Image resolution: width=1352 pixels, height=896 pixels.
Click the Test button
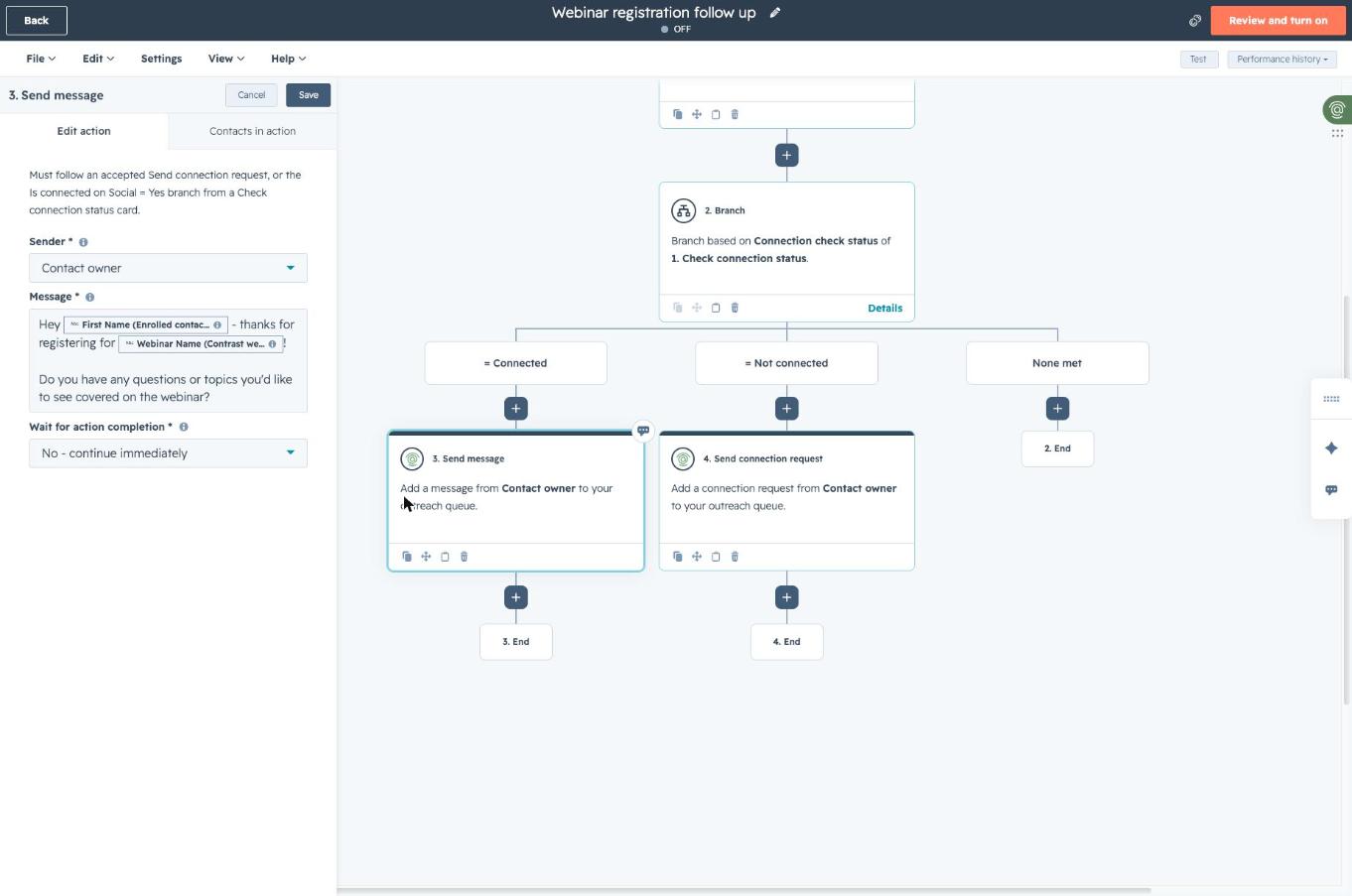click(x=1198, y=60)
